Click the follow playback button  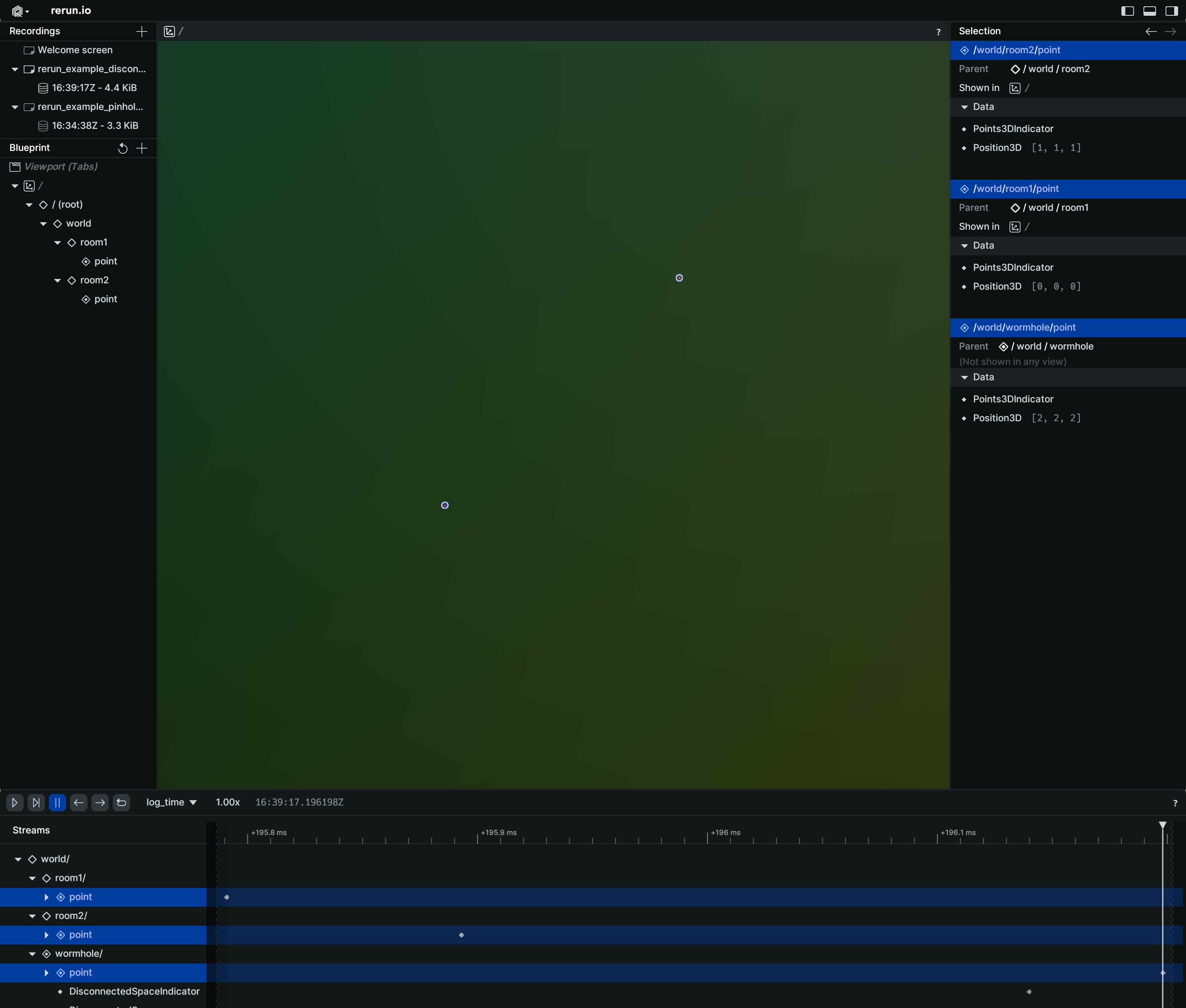pos(36,803)
